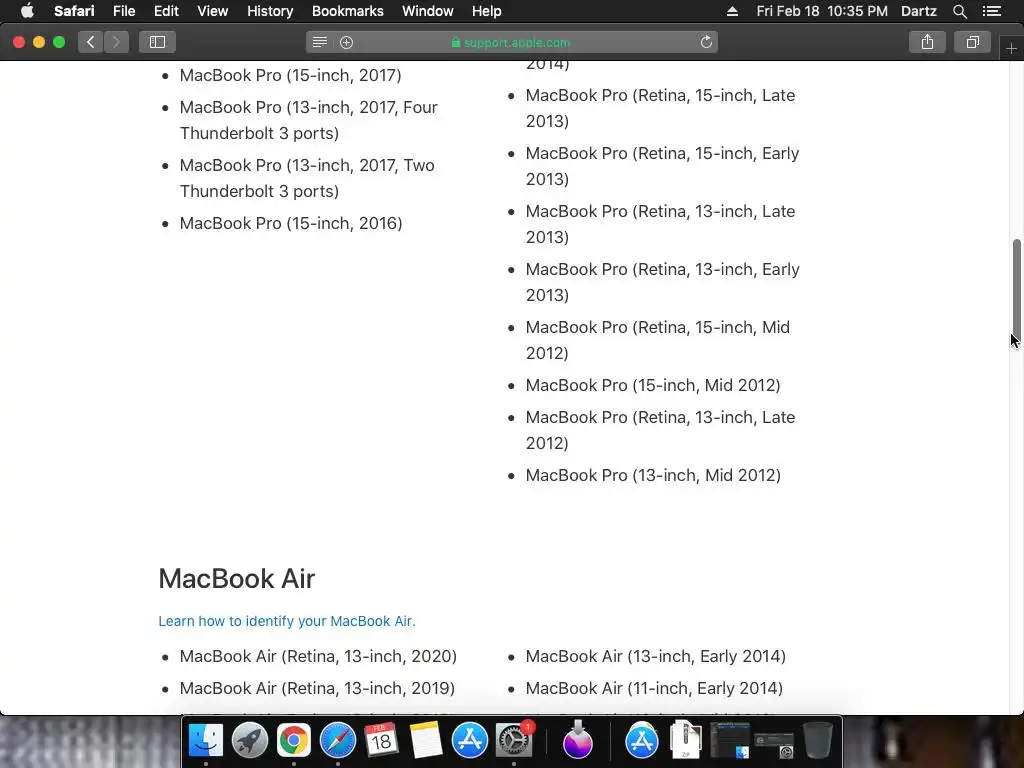Click the eject icon in menu bar

pos(732,11)
